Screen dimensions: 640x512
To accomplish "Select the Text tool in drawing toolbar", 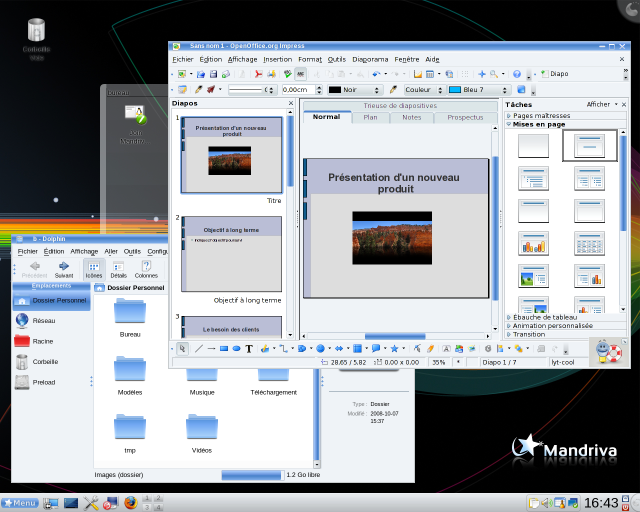I will [249, 349].
